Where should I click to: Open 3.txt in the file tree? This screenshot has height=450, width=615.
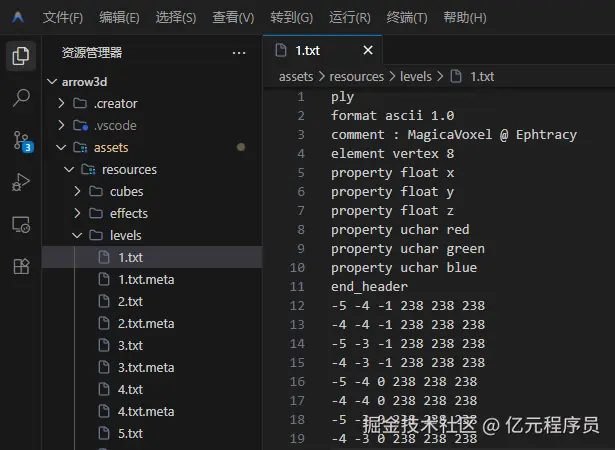152,345
